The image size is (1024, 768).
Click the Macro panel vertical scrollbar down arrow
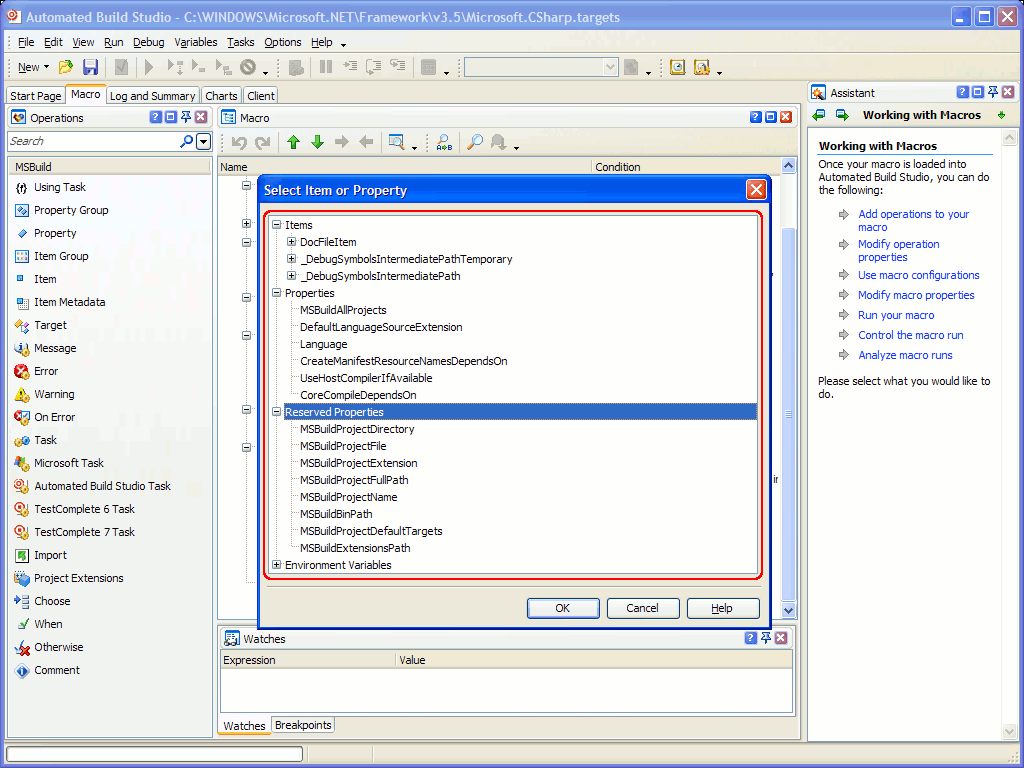(788, 611)
